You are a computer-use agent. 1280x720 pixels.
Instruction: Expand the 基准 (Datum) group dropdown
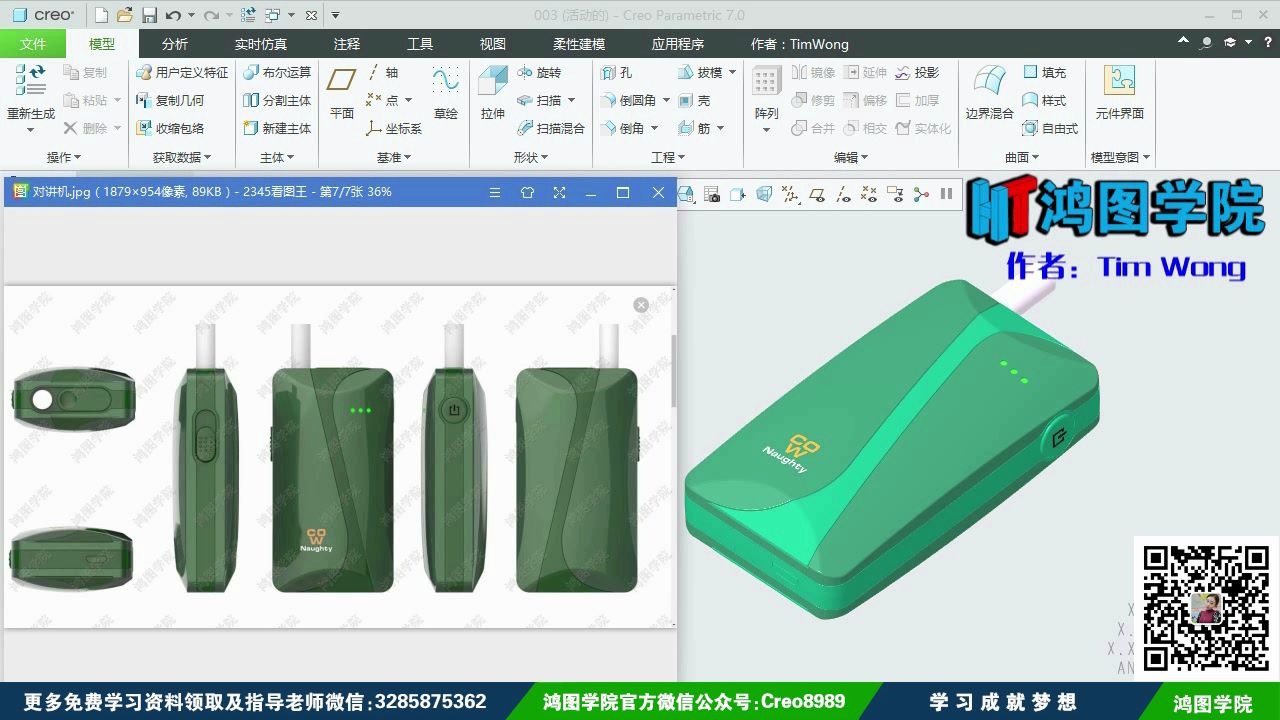coord(394,157)
